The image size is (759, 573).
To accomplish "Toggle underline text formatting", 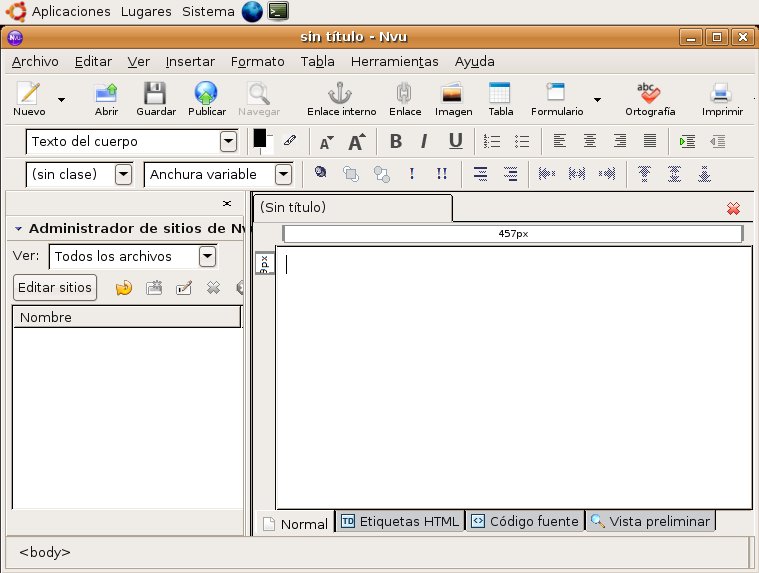I will tap(455, 141).
